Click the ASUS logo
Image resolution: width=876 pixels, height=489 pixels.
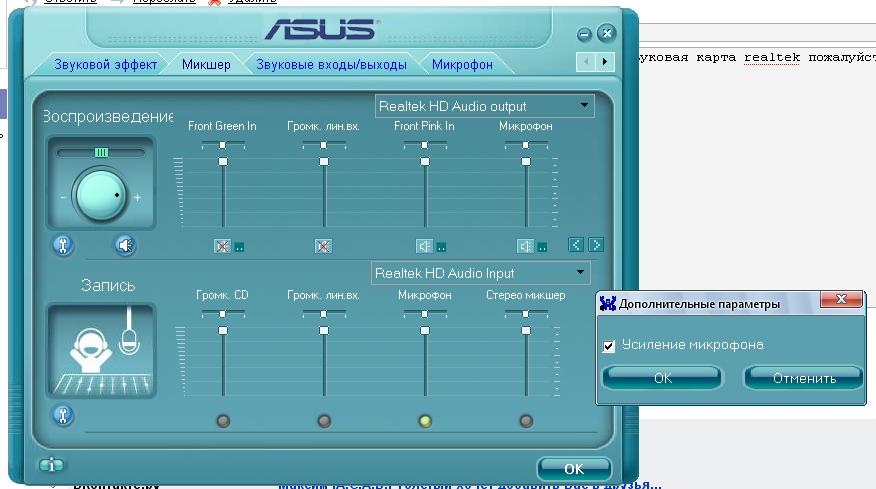point(322,30)
